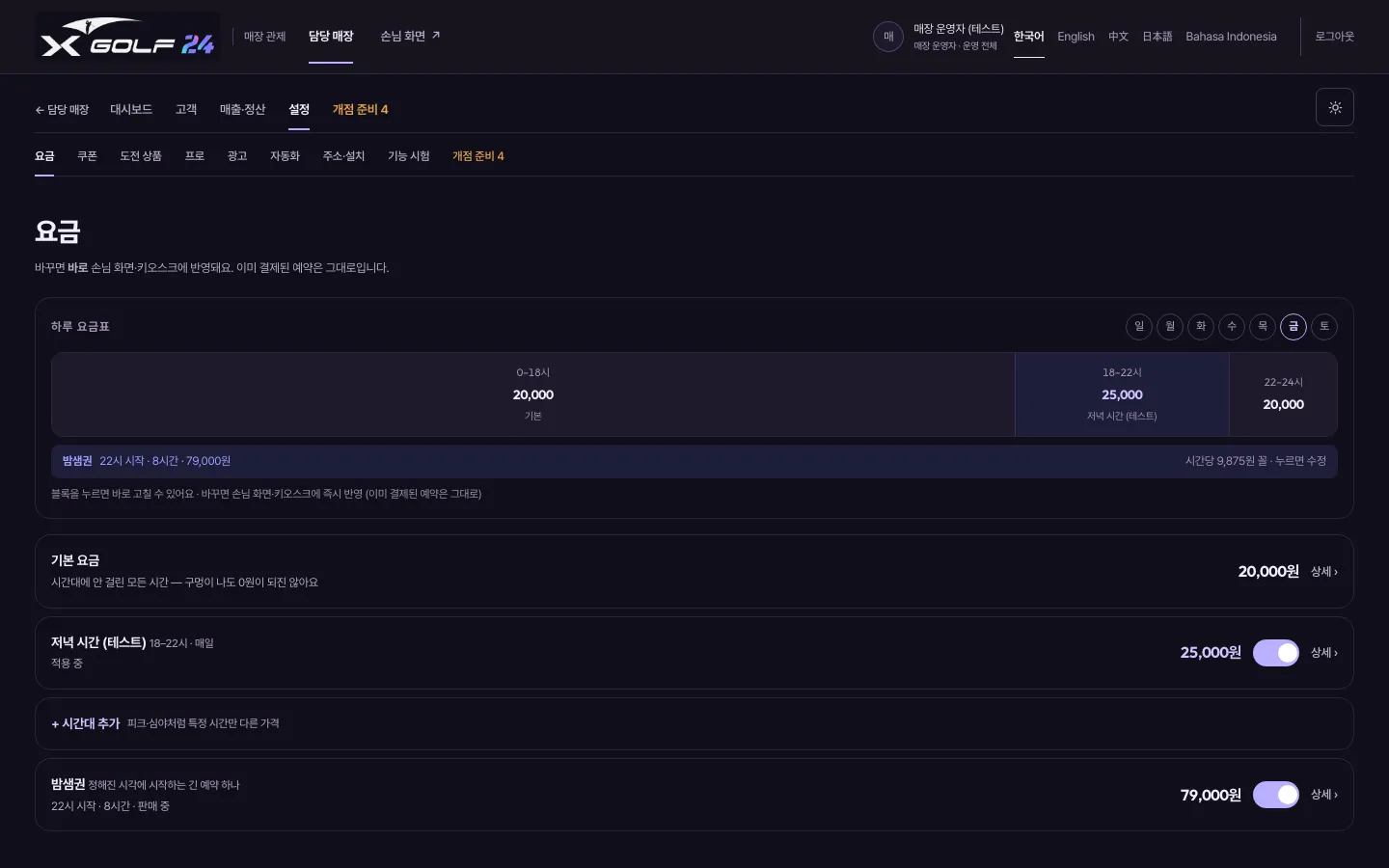Select Wednesday (수) in the day picker
Image resolution: width=1389 pixels, height=868 pixels.
pos(1232,327)
